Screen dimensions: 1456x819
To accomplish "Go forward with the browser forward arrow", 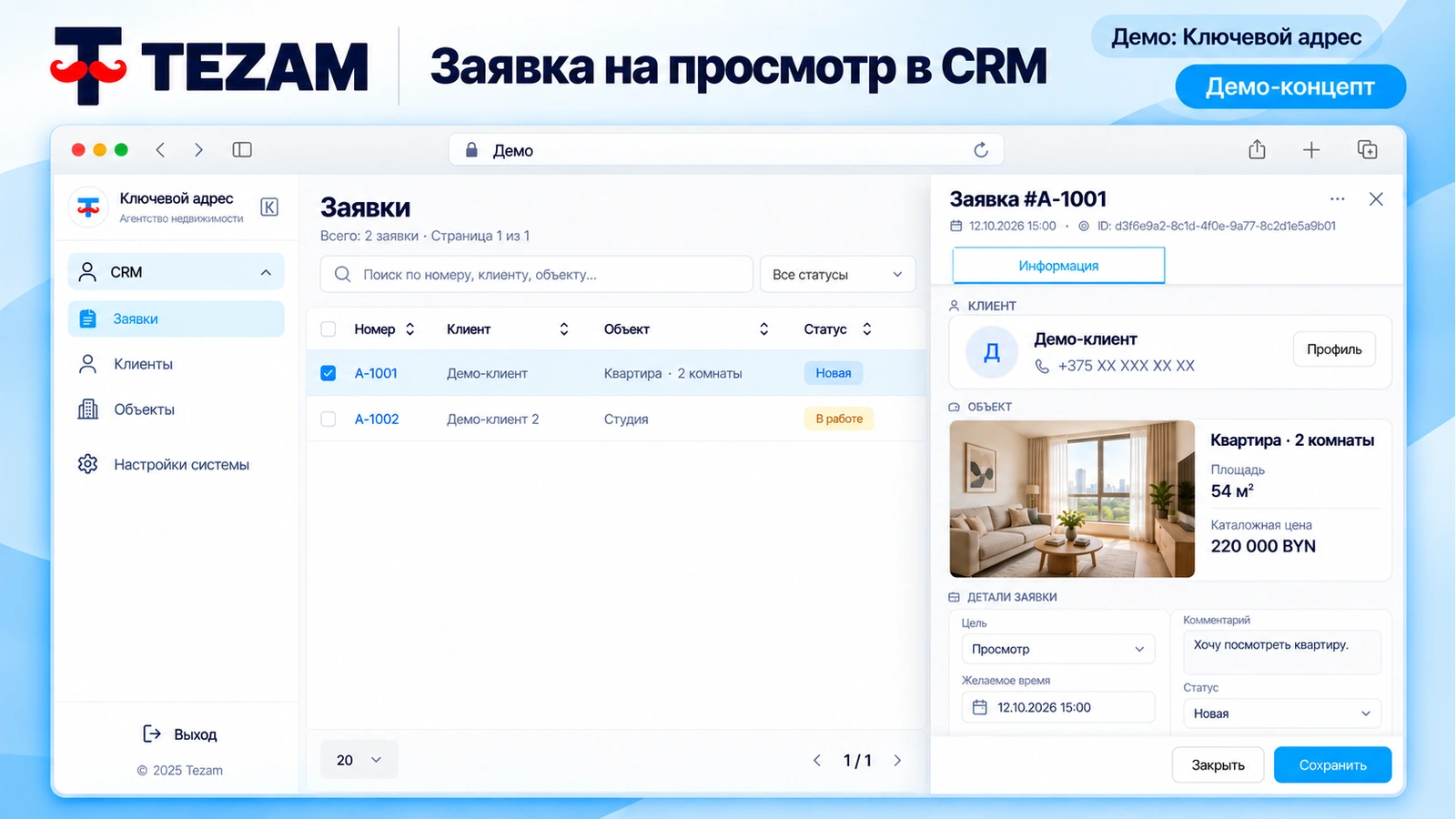I will pyautogui.click(x=198, y=150).
